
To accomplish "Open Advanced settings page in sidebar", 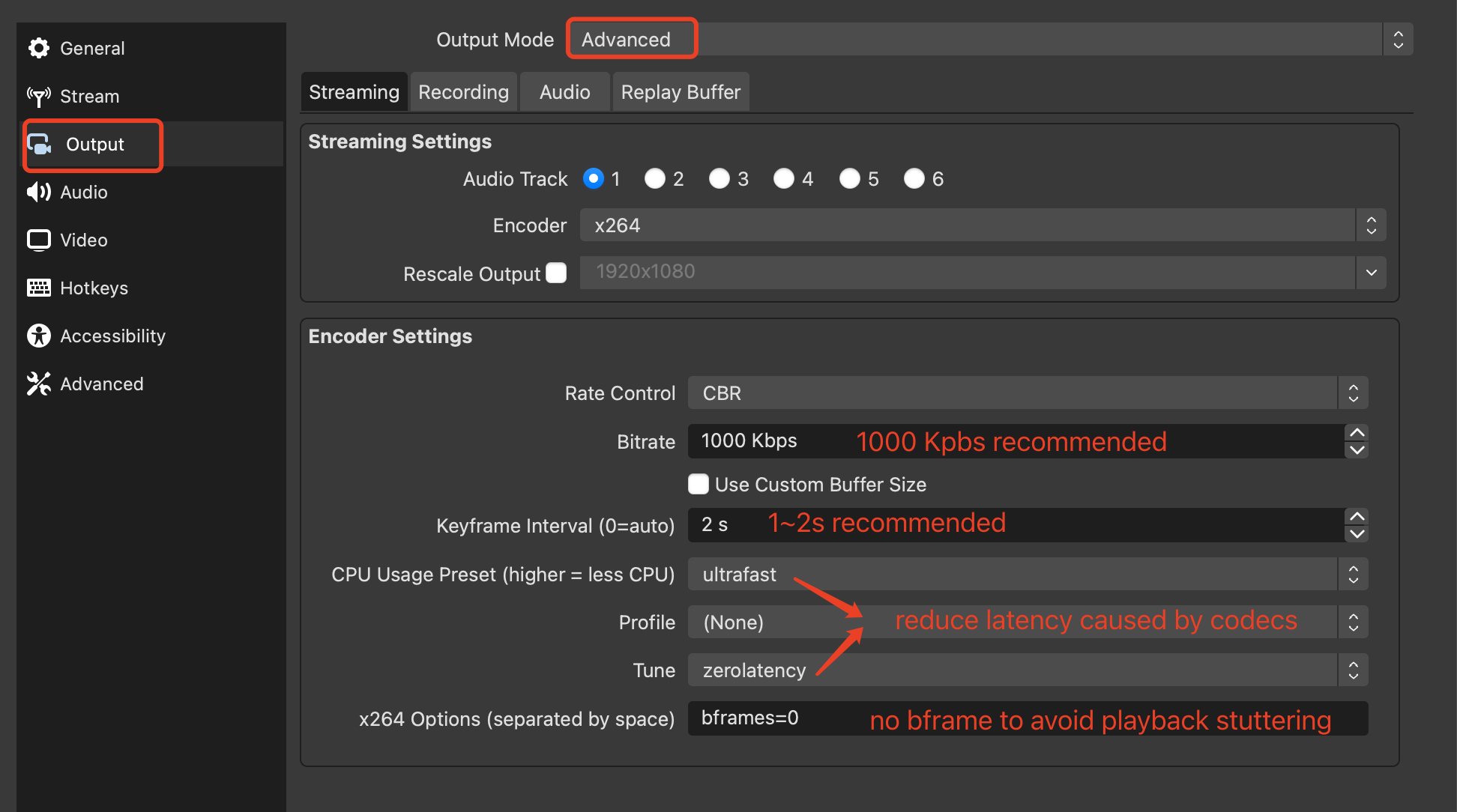I will (150, 384).
